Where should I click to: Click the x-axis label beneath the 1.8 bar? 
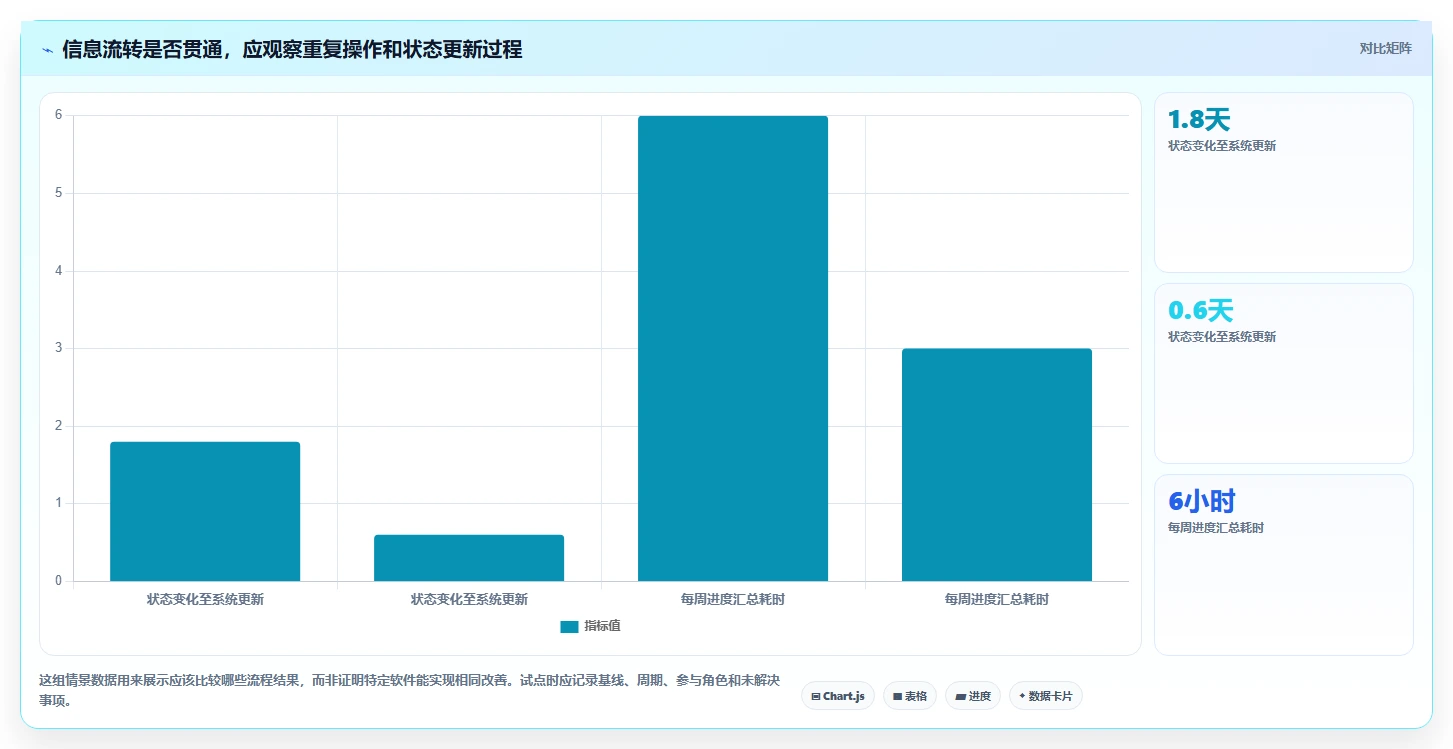click(x=205, y=600)
